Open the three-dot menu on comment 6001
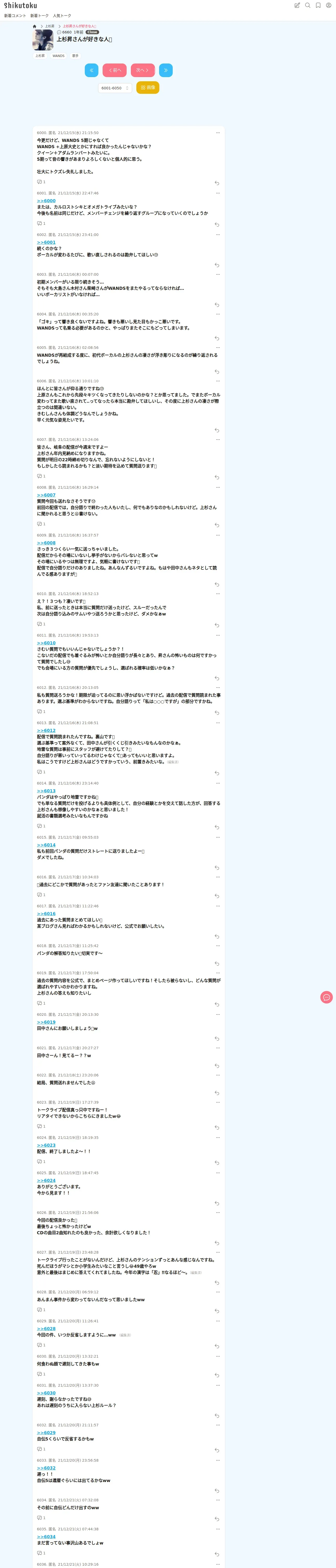Image resolution: width=336 pixels, height=1568 pixels. point(217,193)
